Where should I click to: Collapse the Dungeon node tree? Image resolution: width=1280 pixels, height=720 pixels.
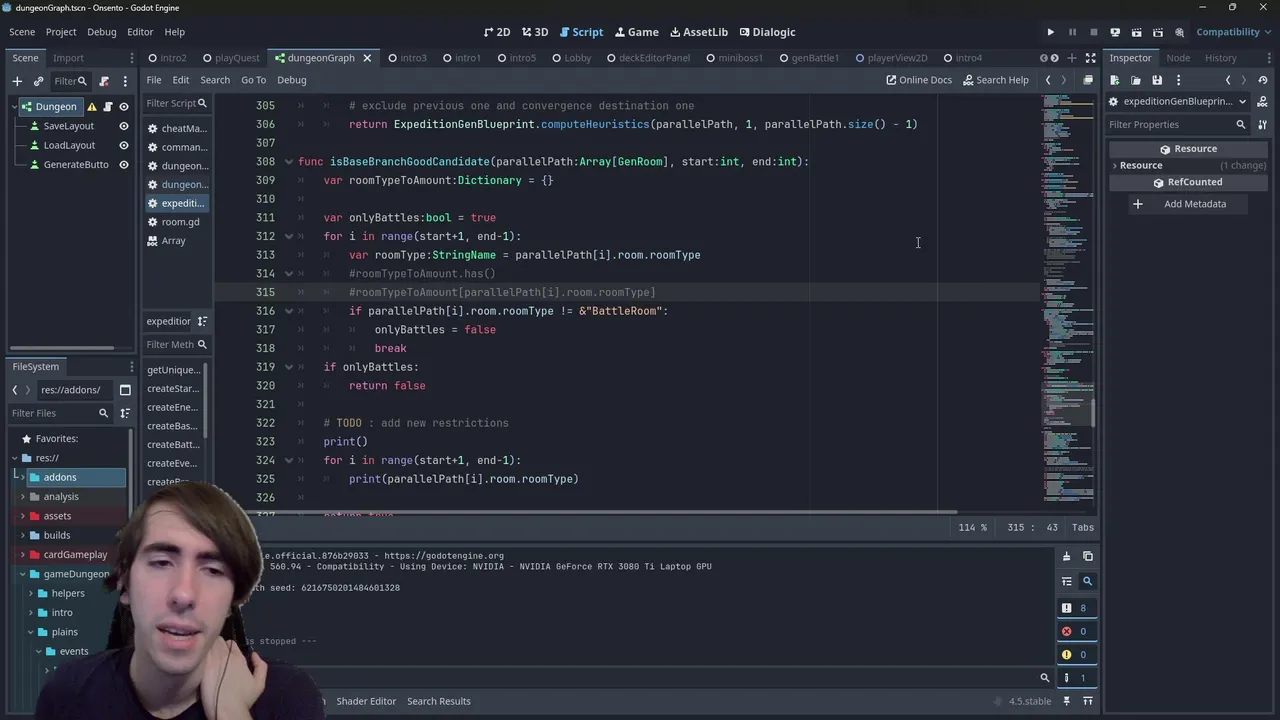point(15,107)
